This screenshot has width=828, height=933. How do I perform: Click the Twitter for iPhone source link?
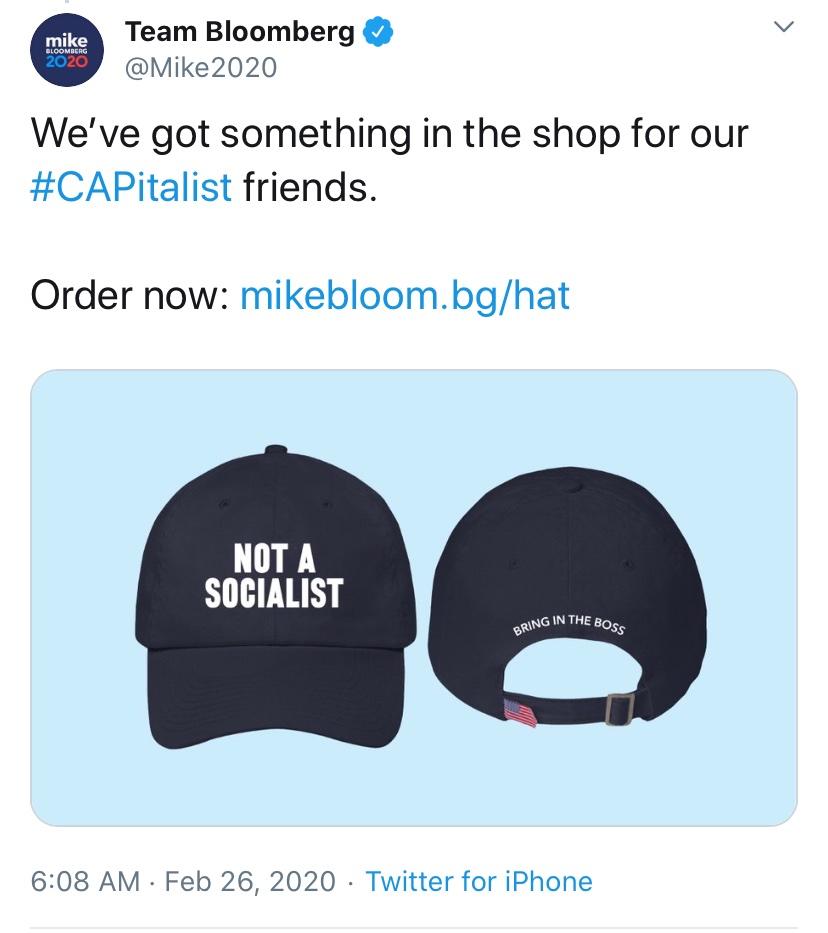coord(479,882)
